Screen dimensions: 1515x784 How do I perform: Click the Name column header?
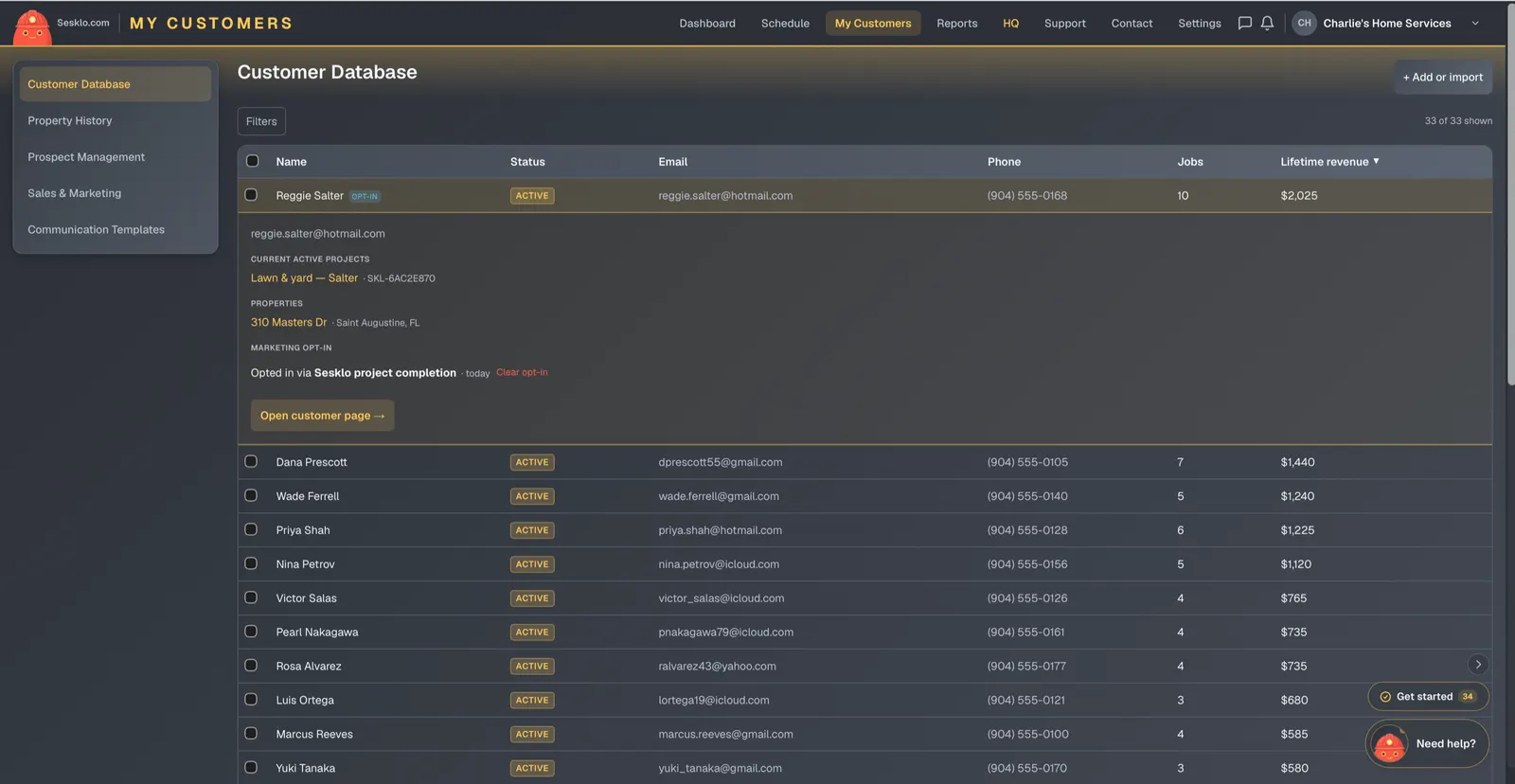pyautogui.click(x=292, y=162)
